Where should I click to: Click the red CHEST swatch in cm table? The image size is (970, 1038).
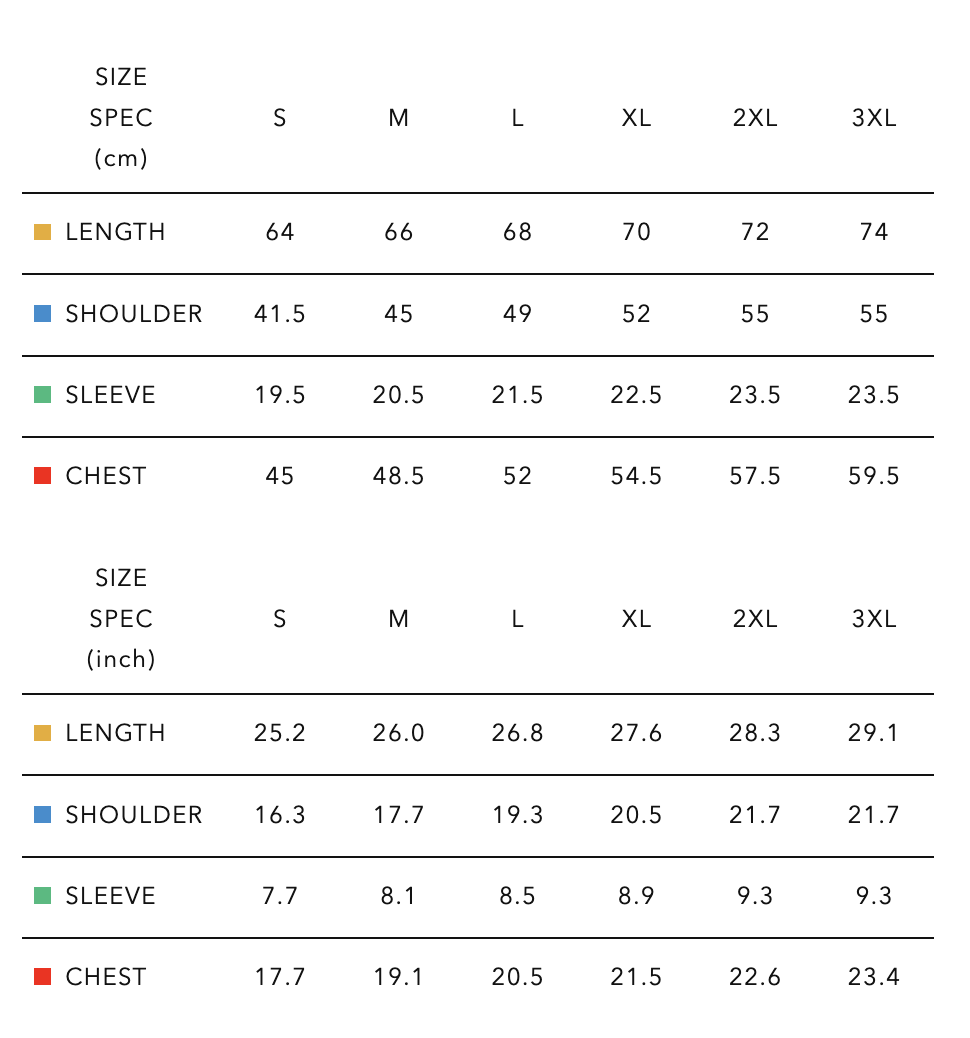click(x=42, y=476)
